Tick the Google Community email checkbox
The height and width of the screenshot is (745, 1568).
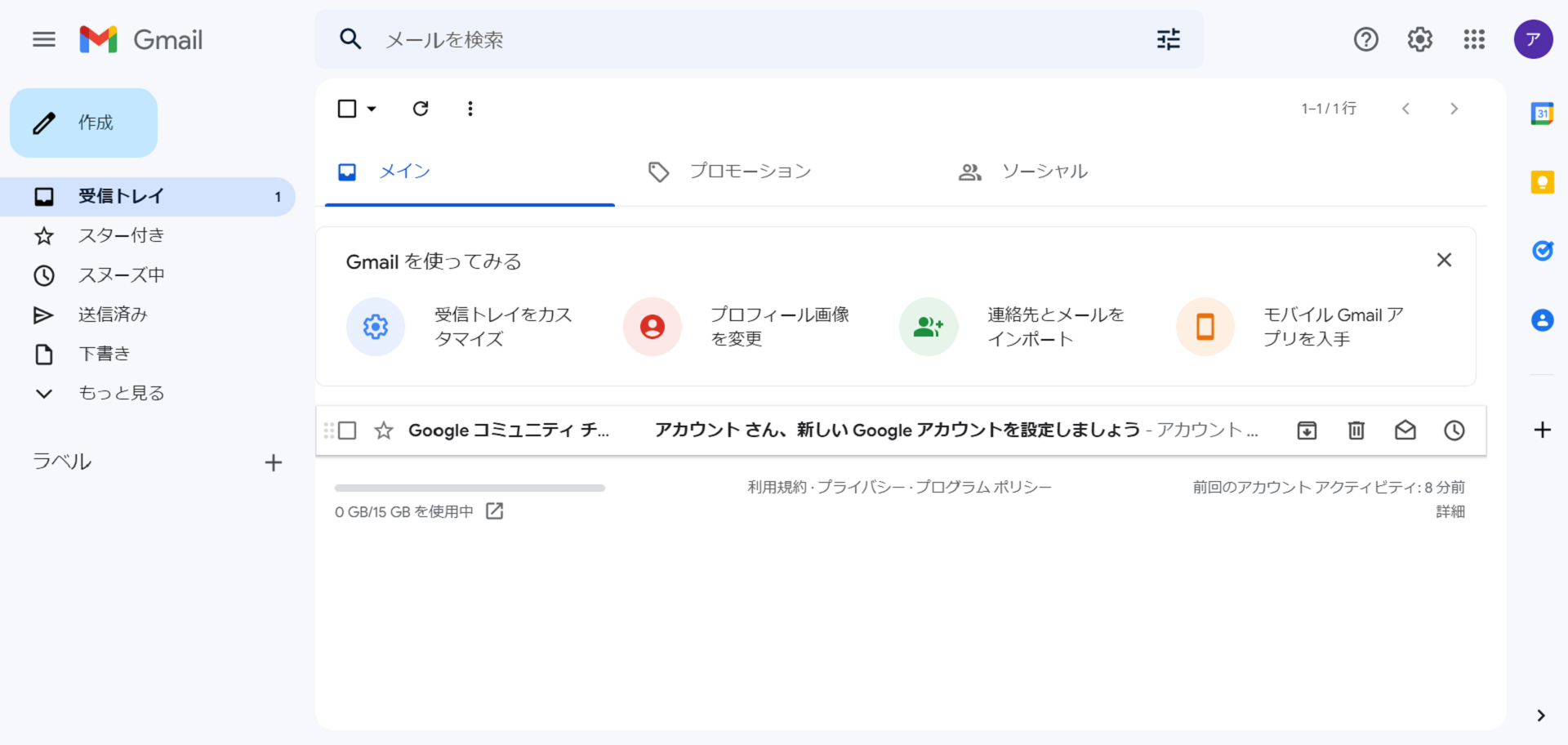pyautogui.click(x=347, y=430)
